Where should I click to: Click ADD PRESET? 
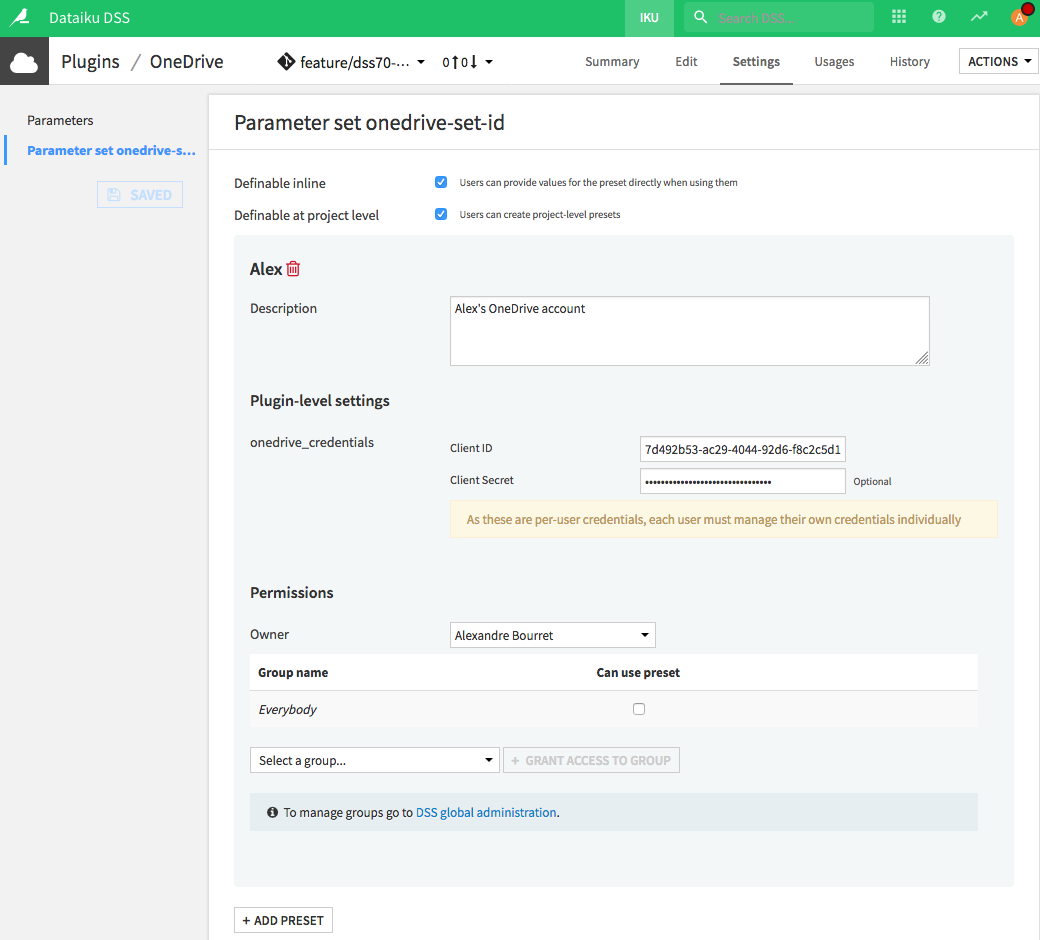[x=283, y=920]
